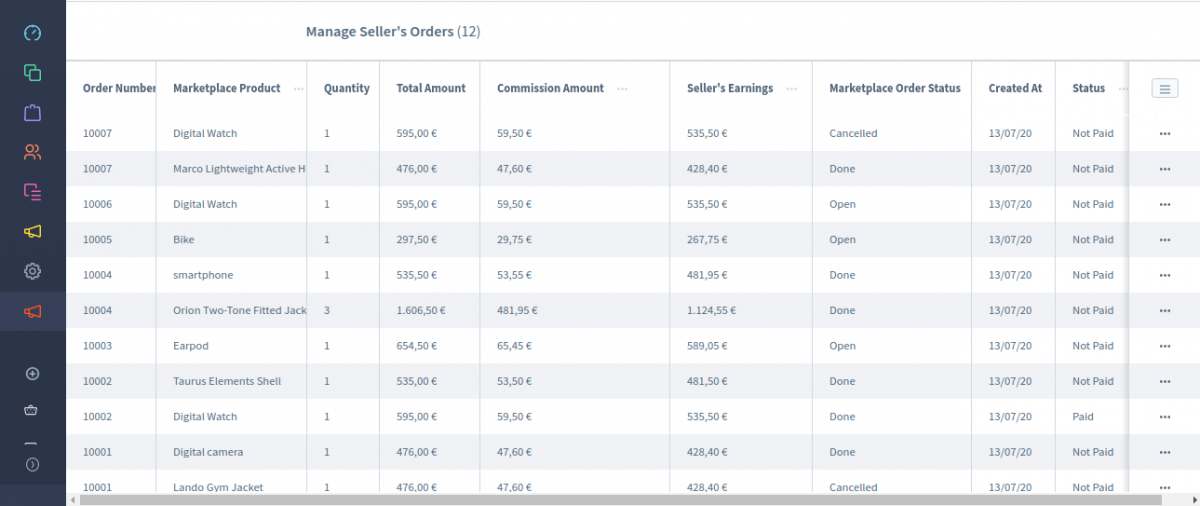Click the quantity 3 cell
This screenshot has width=1200, height=506.
[327, 311]
